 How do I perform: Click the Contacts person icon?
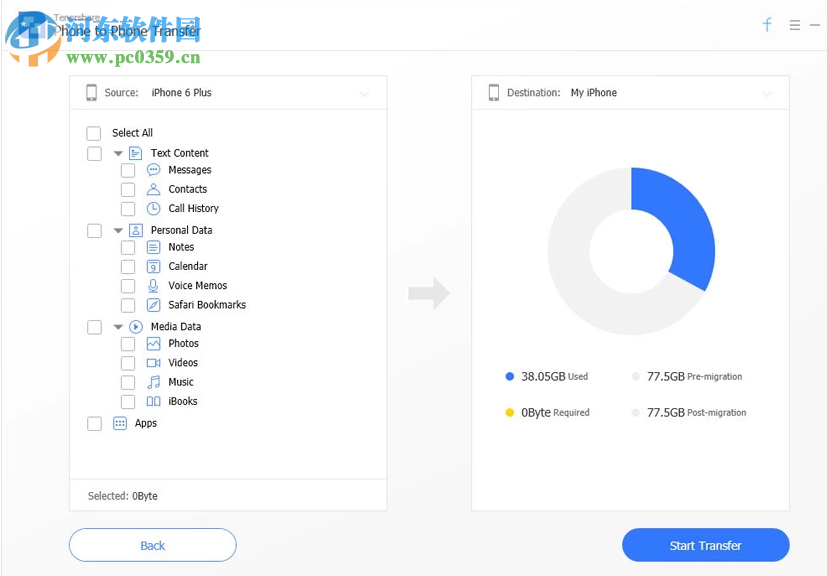153,189
